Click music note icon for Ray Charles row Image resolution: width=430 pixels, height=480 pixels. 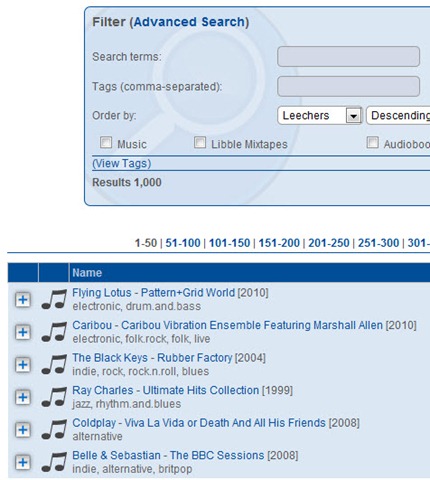click(54, 397)
